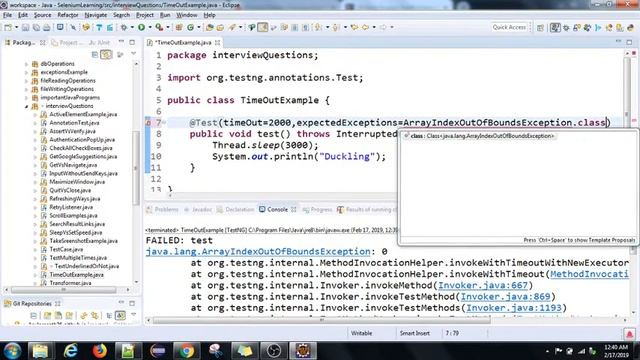
Task: Open Internet Explorer from the taskbar
Action: click(70, 350)
